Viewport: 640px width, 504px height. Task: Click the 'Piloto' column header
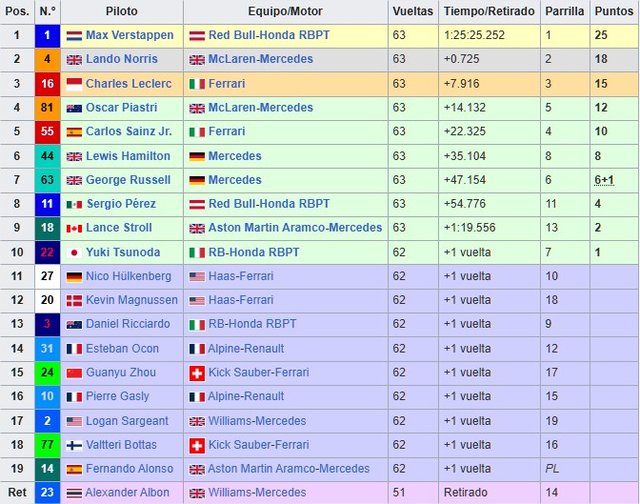[x=122, y=11]
